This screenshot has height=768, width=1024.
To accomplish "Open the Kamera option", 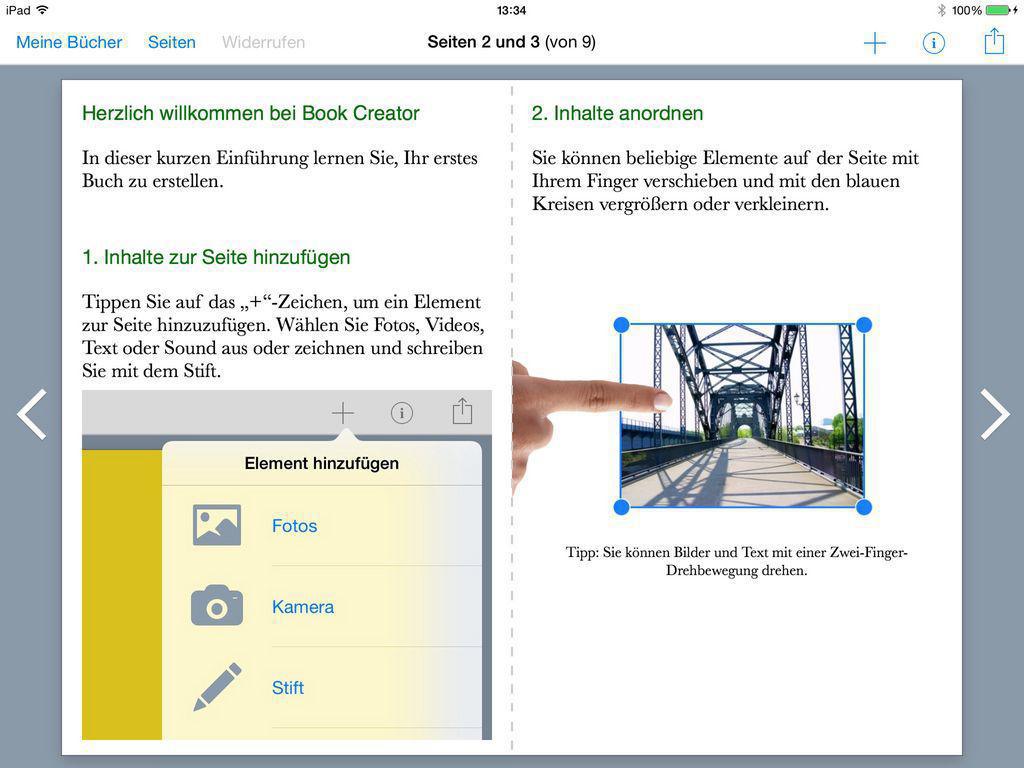I will (302, 605).
